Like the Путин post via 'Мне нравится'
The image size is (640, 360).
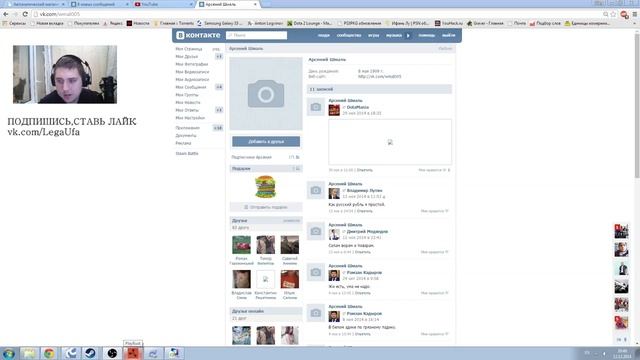click(x=434, y=211)
